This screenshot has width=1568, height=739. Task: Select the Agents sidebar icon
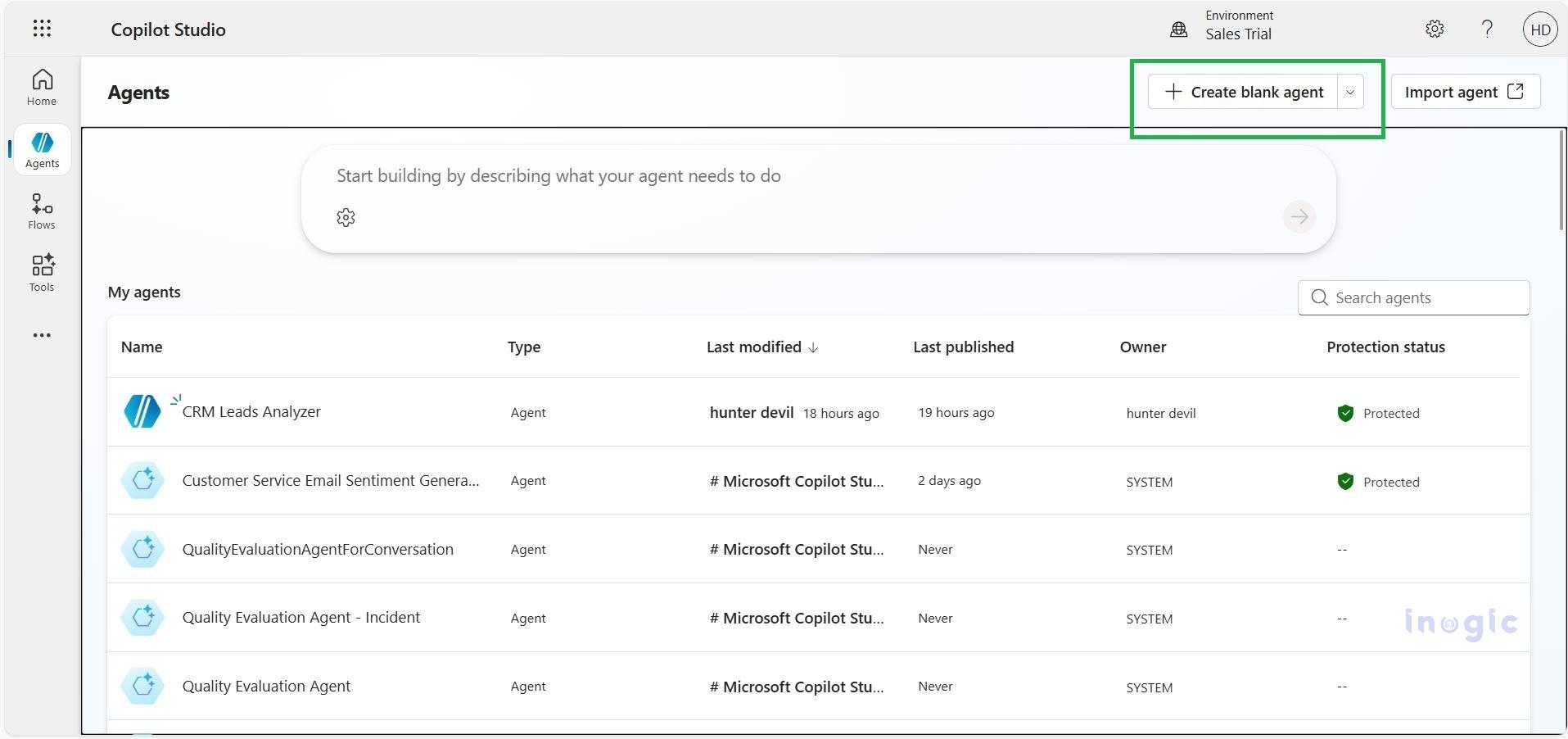pyautogui.click(x=42, y=147)
